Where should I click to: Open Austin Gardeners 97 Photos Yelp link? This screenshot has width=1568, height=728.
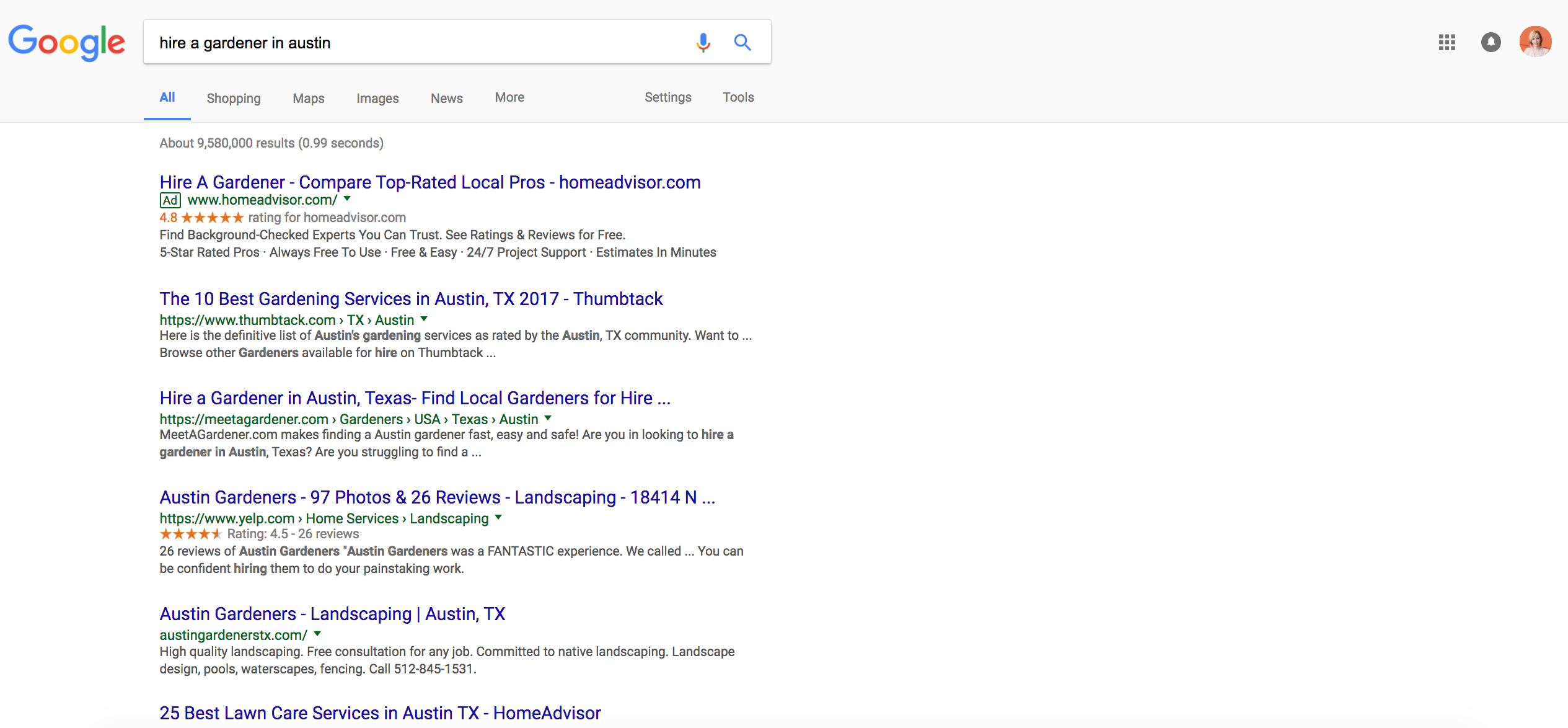click(x=438, y=497)
